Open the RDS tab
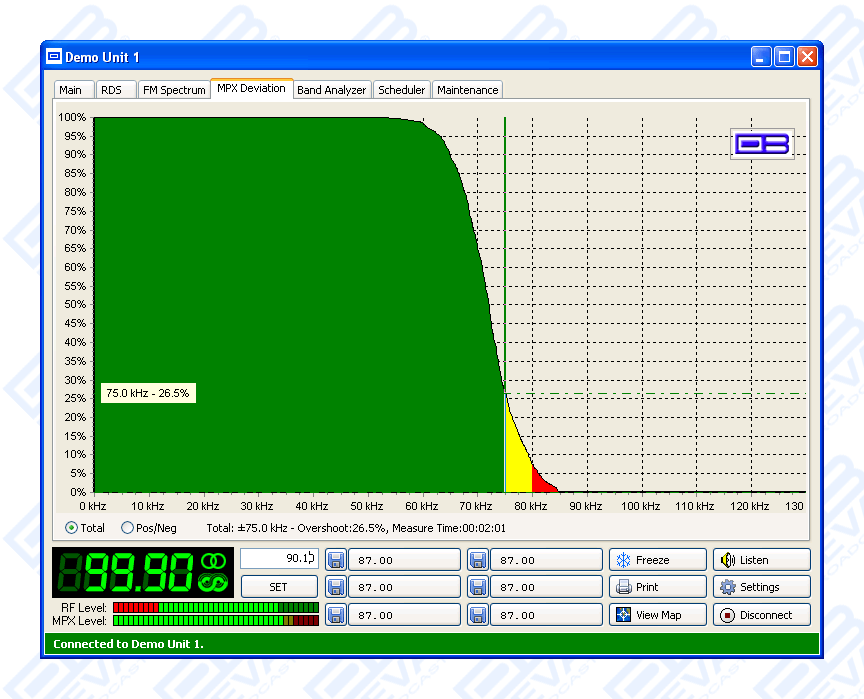Screen dimensions: 864x699 coord(111,90)
